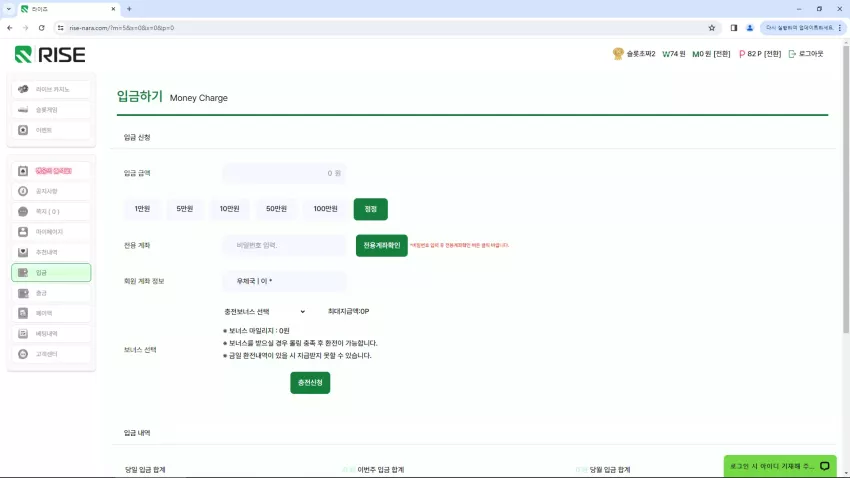The height and width of the screenshot is (478, 850).
Task: Expand the charge bonus selection dropdown
Action: point(265,312)
